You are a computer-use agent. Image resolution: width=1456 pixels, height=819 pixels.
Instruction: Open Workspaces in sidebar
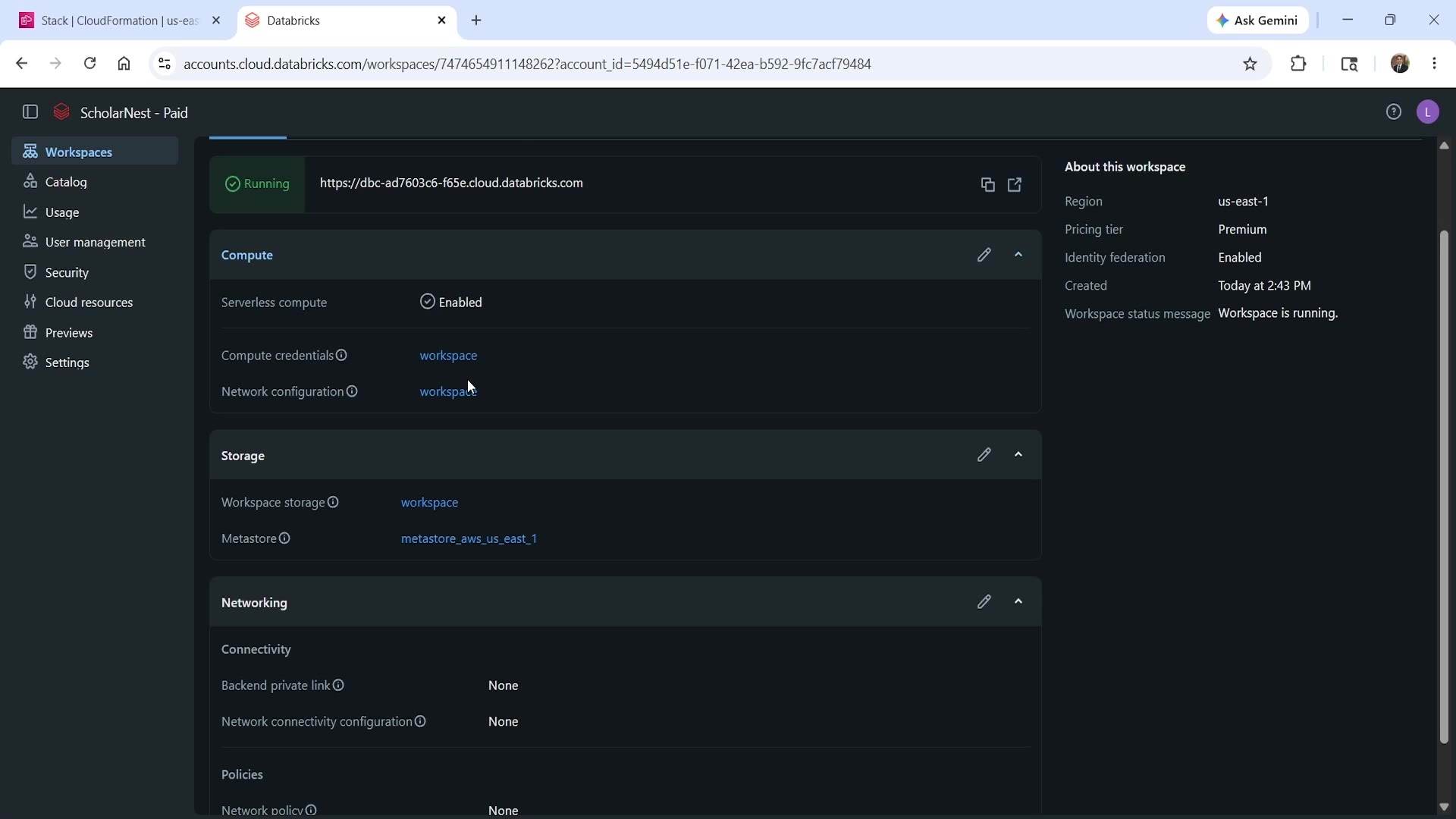pos(95,152)
